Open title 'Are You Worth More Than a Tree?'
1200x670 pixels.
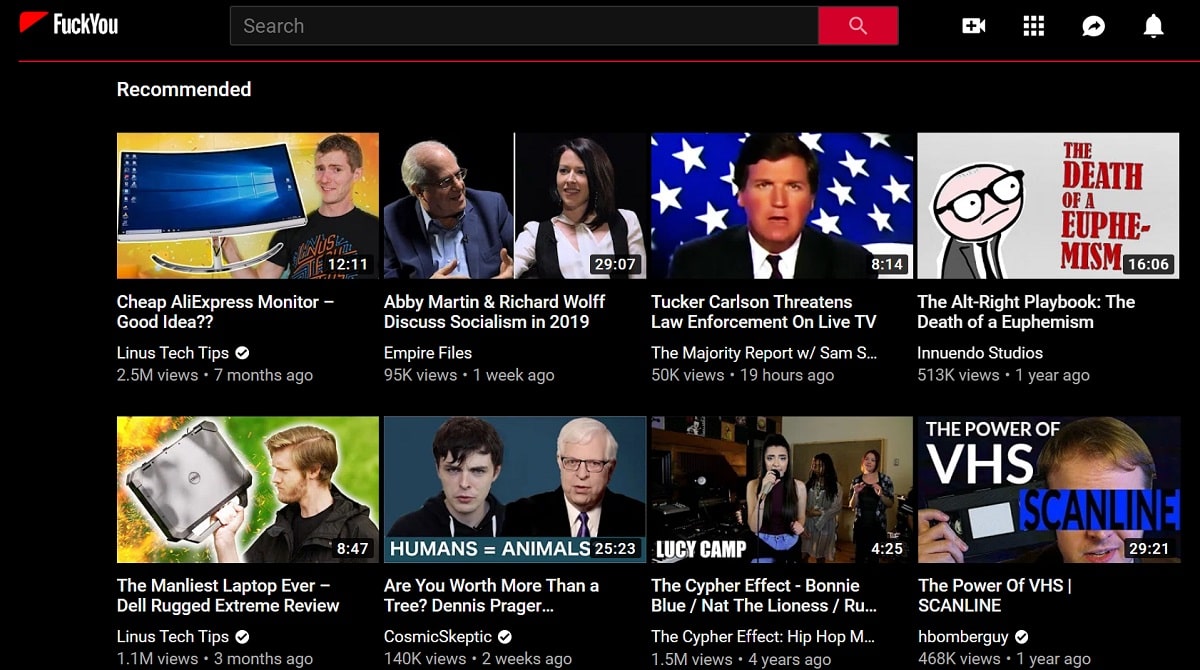point(491,596)
